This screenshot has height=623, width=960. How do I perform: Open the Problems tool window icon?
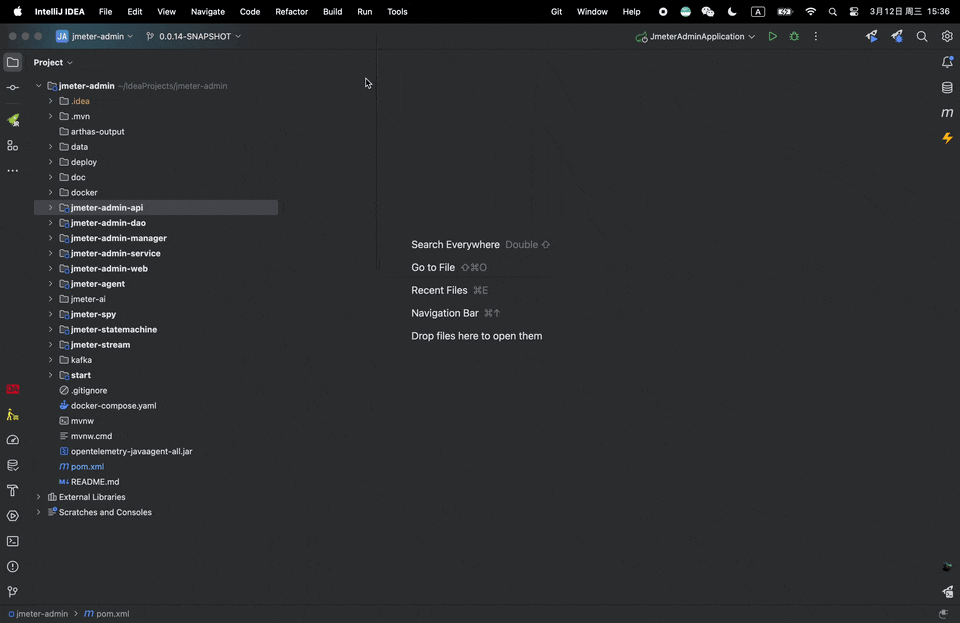(12, 567)
